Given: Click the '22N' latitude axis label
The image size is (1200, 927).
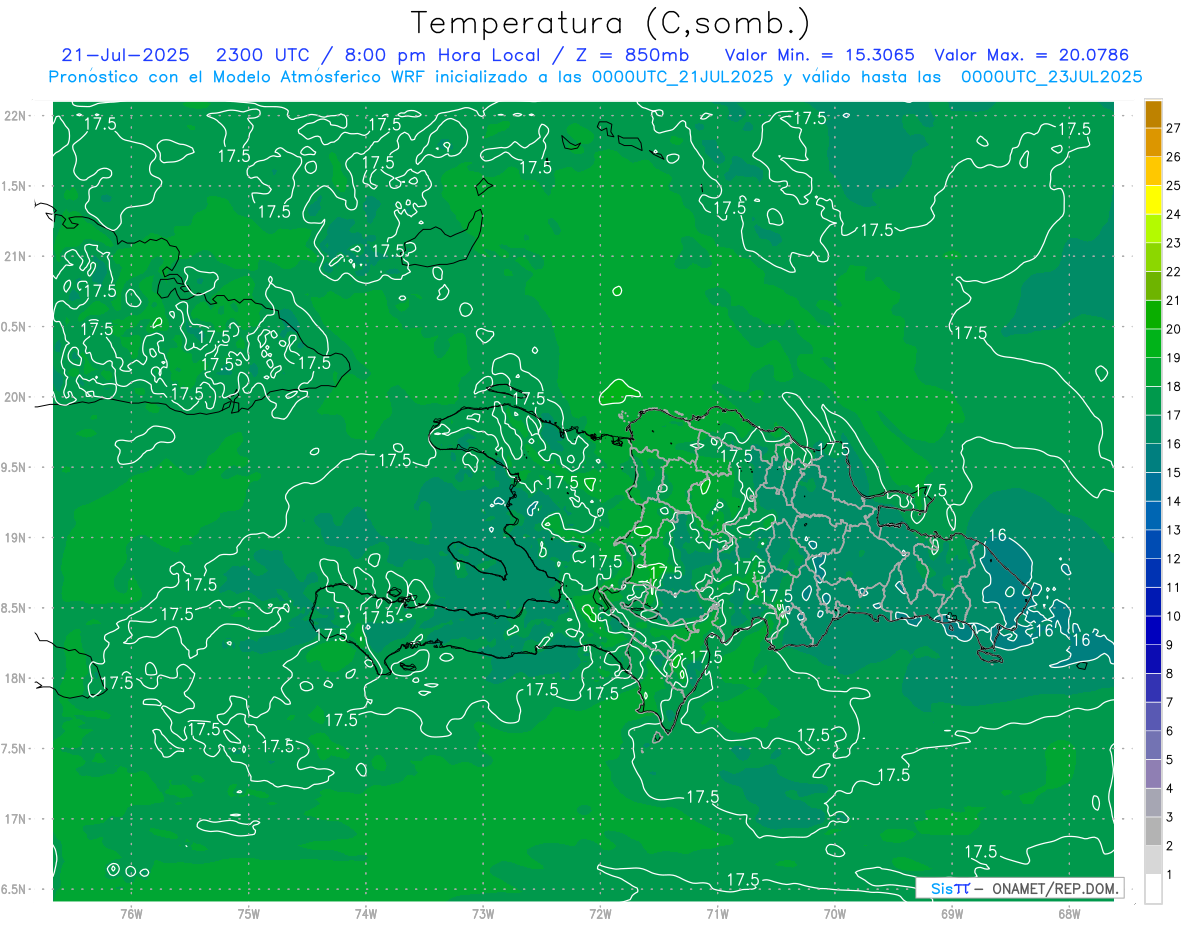Looking at the screenshot, I should [16, 116].
